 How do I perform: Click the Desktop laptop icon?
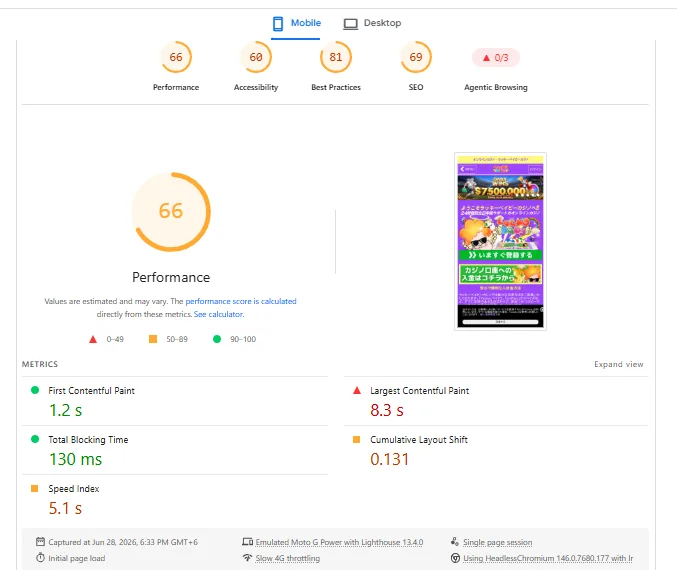(x=351, y=24)
